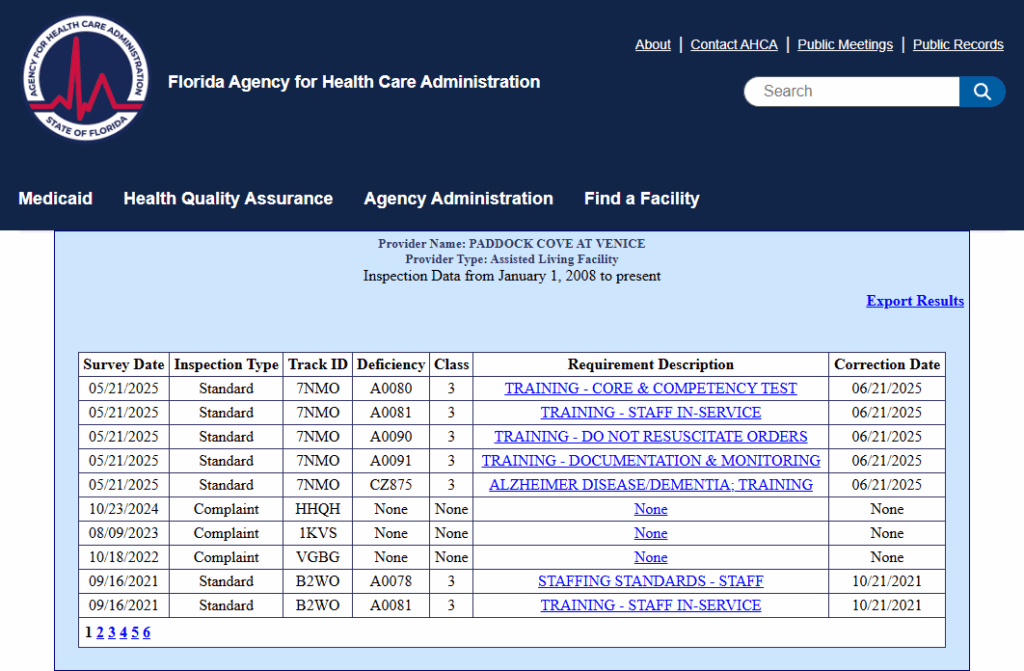Click the Deficiency column header

(391, 365)
